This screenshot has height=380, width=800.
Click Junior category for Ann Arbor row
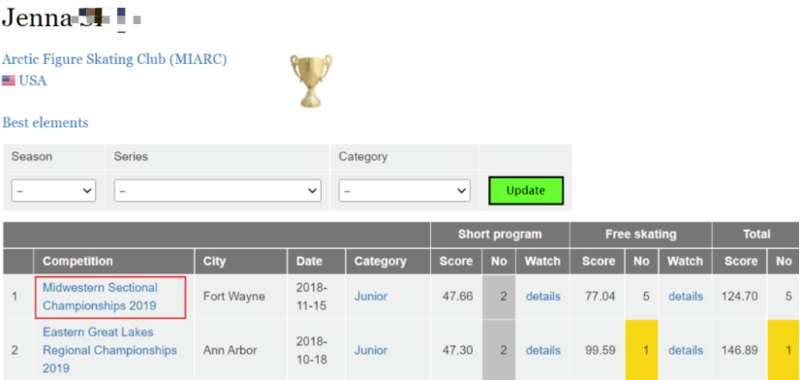pyautogui.click(x=371, y=350)
